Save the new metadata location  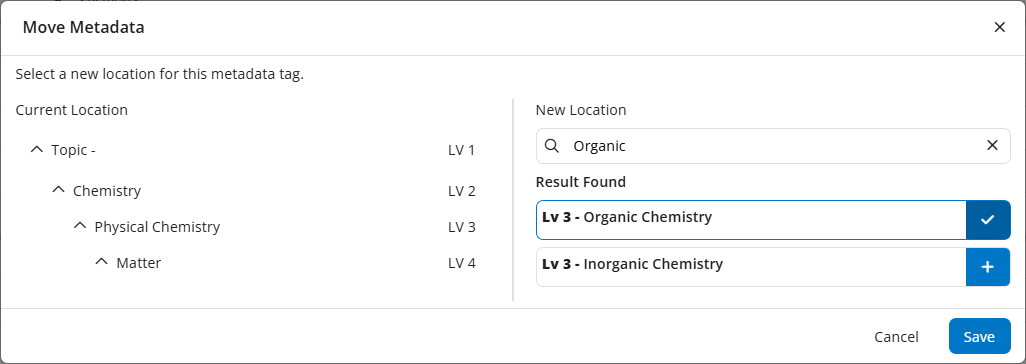[979, 337]
